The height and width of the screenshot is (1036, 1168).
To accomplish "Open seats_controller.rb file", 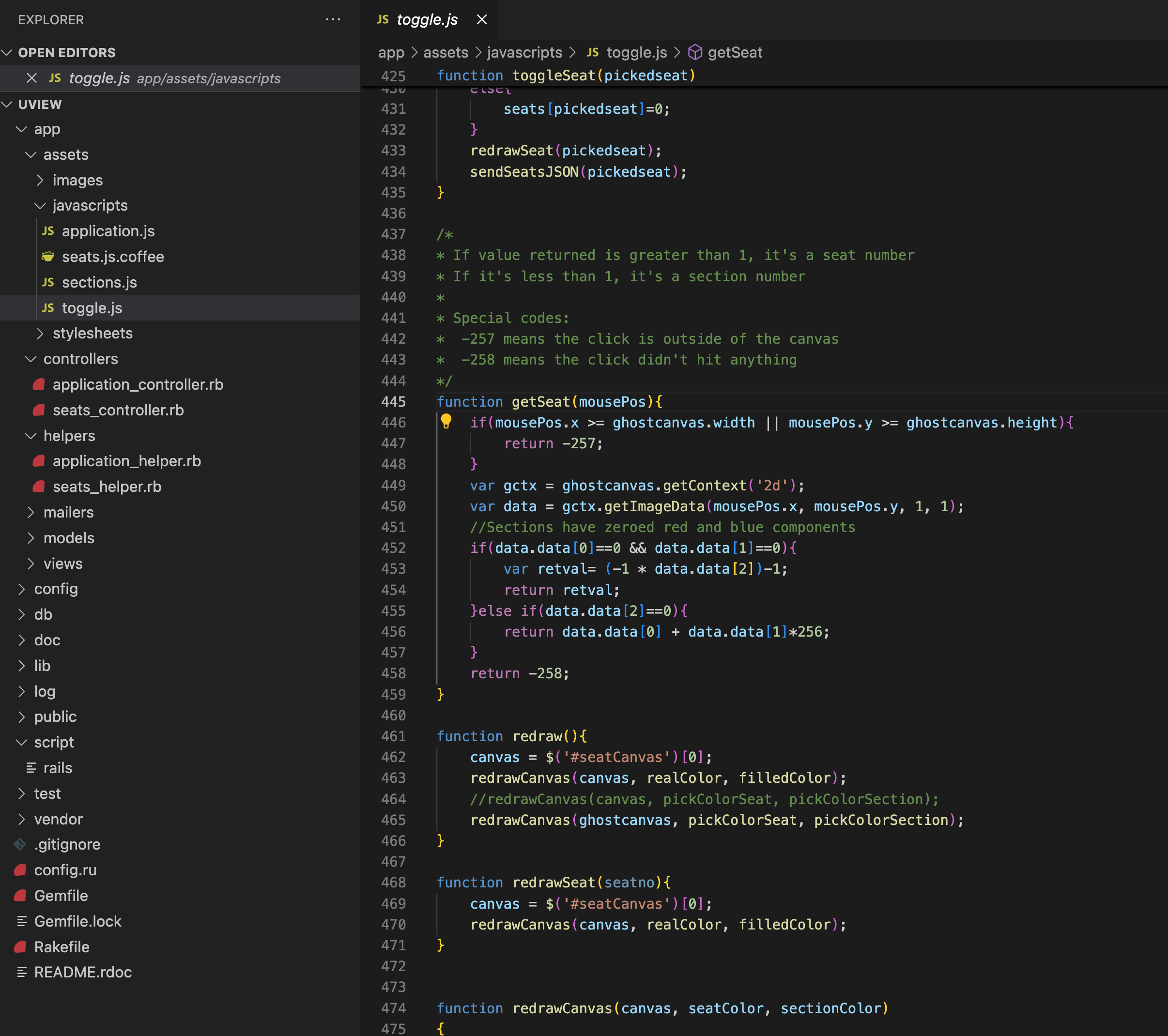I will click(118, 410).
